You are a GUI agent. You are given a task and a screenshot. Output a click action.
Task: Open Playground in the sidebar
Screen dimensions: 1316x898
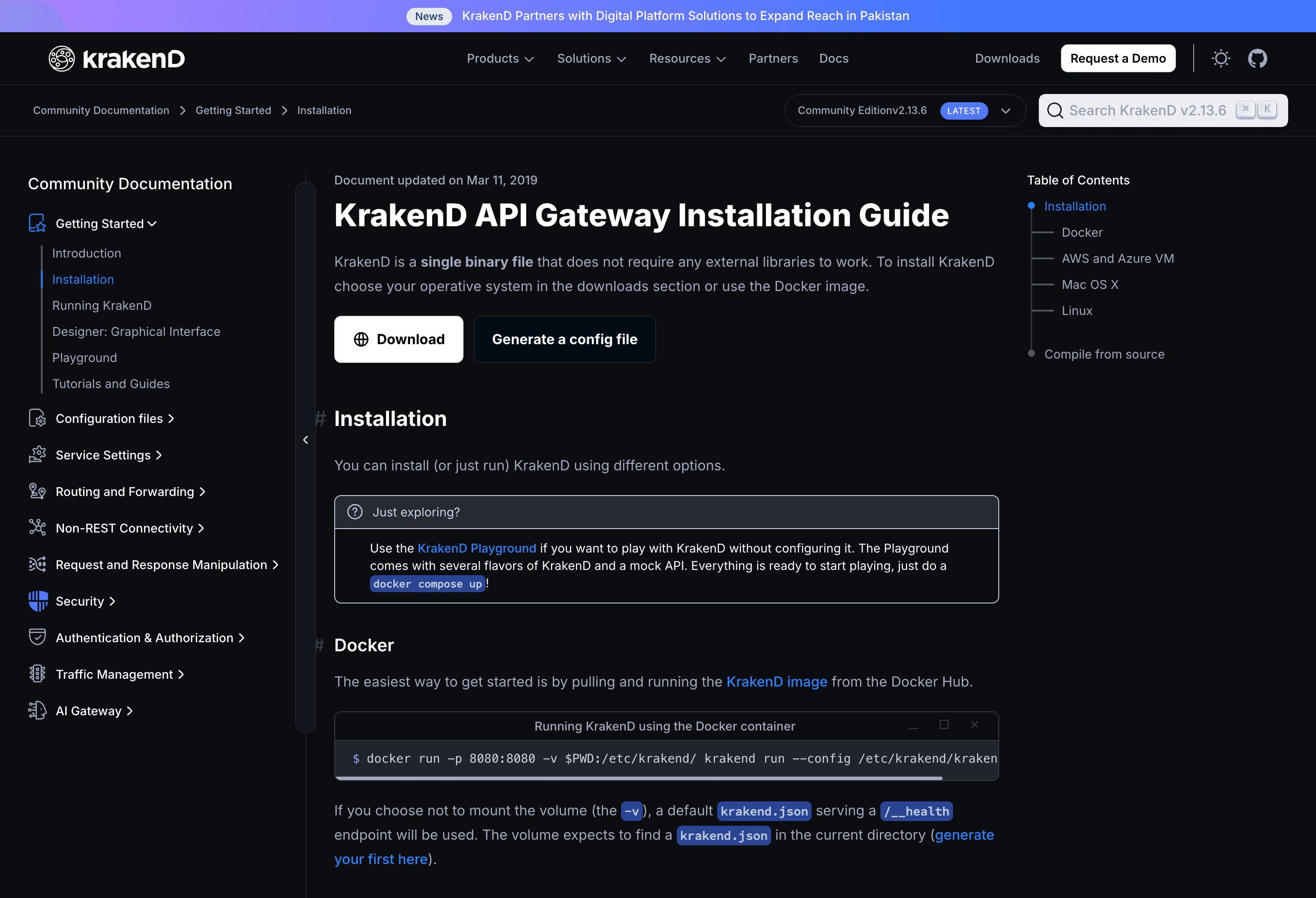84,357
